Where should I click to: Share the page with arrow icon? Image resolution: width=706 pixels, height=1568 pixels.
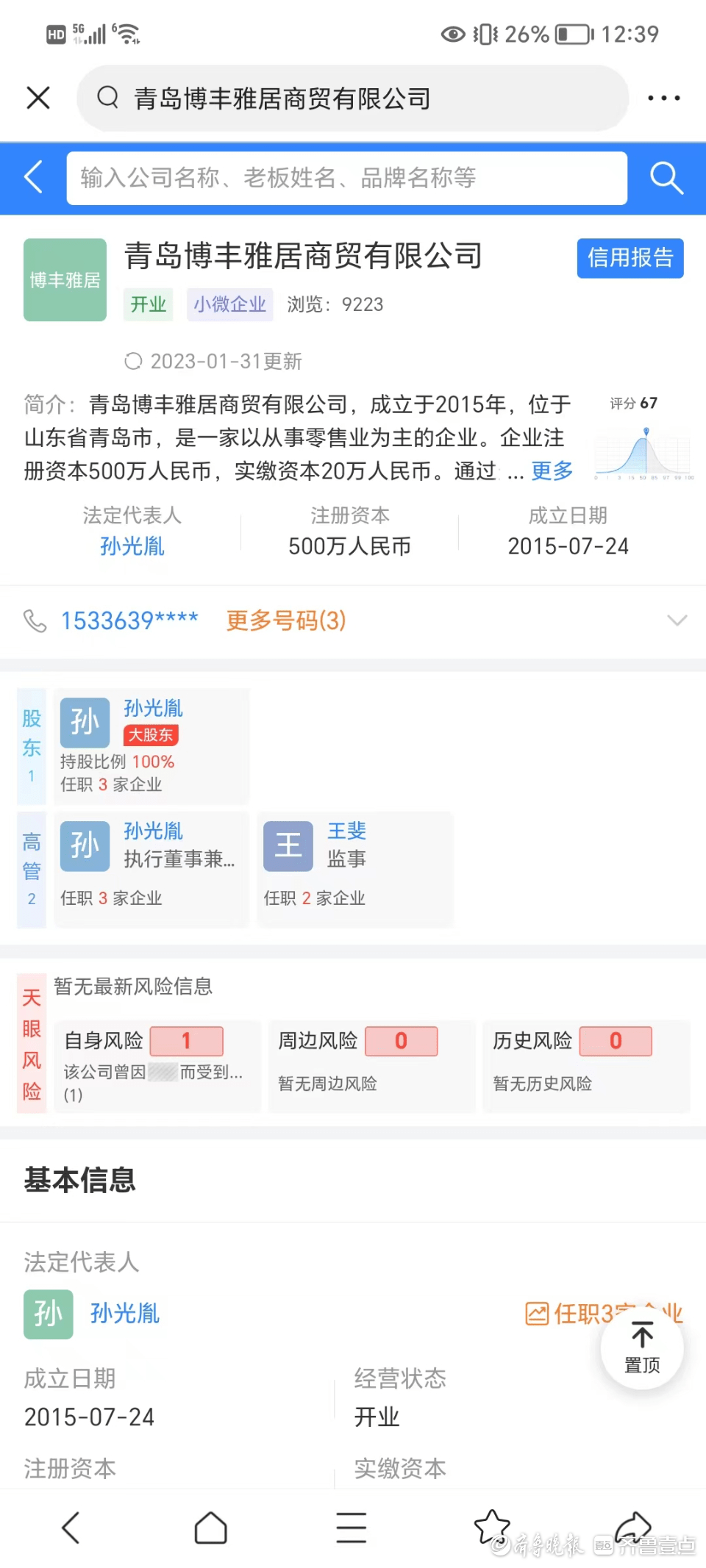click(633, 1526)
